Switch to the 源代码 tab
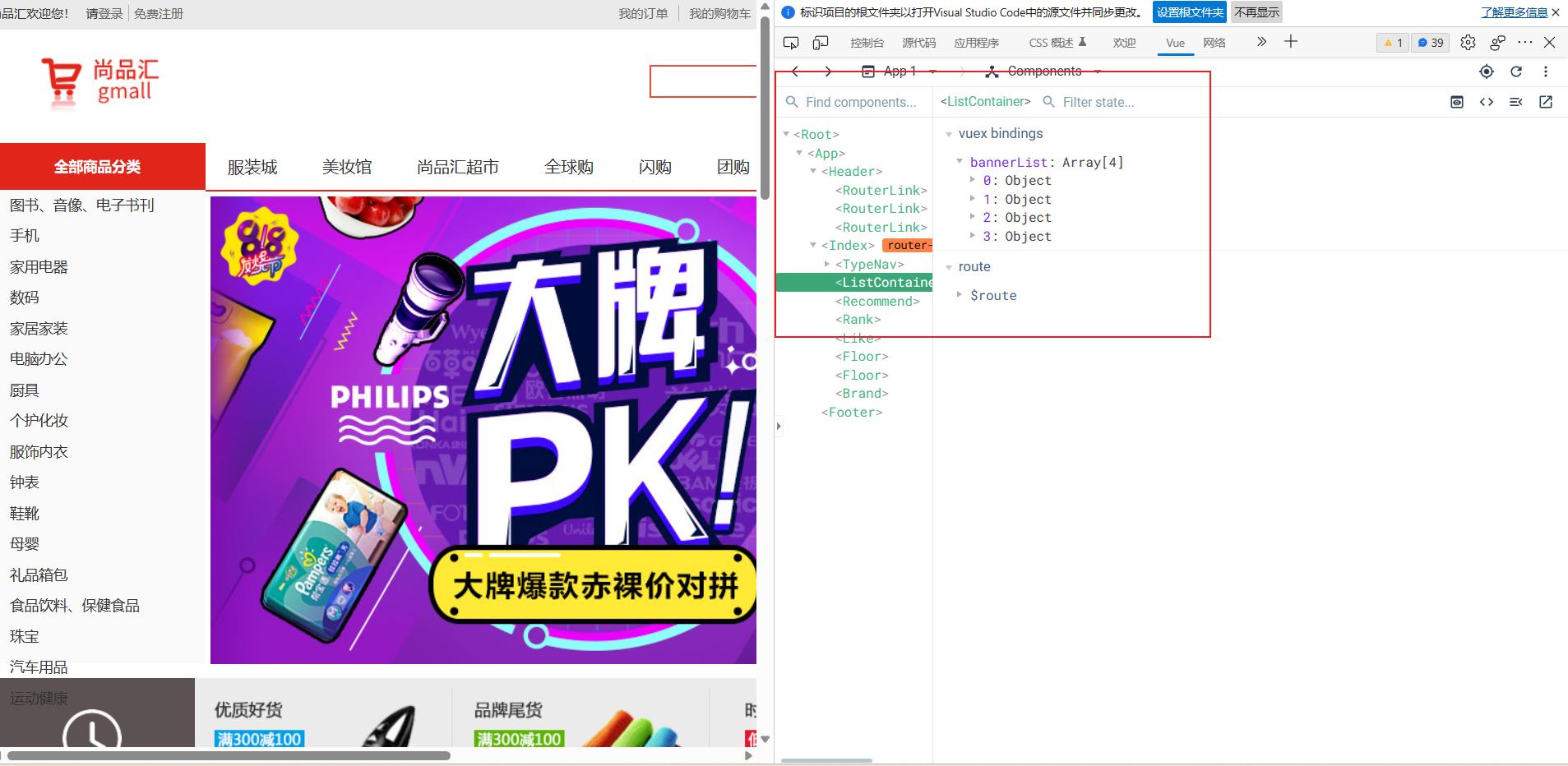Image resolution: width=1568 pixels, height=766 pixels. [x=919, y=43]
